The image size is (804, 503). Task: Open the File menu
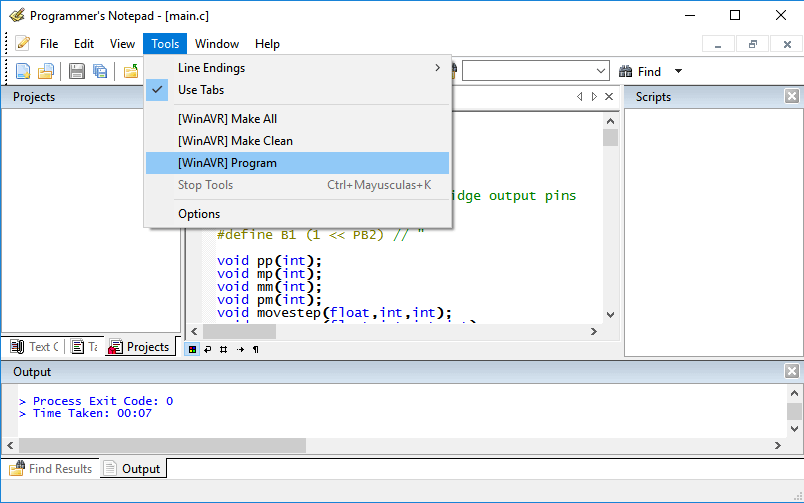coord(49,44)
